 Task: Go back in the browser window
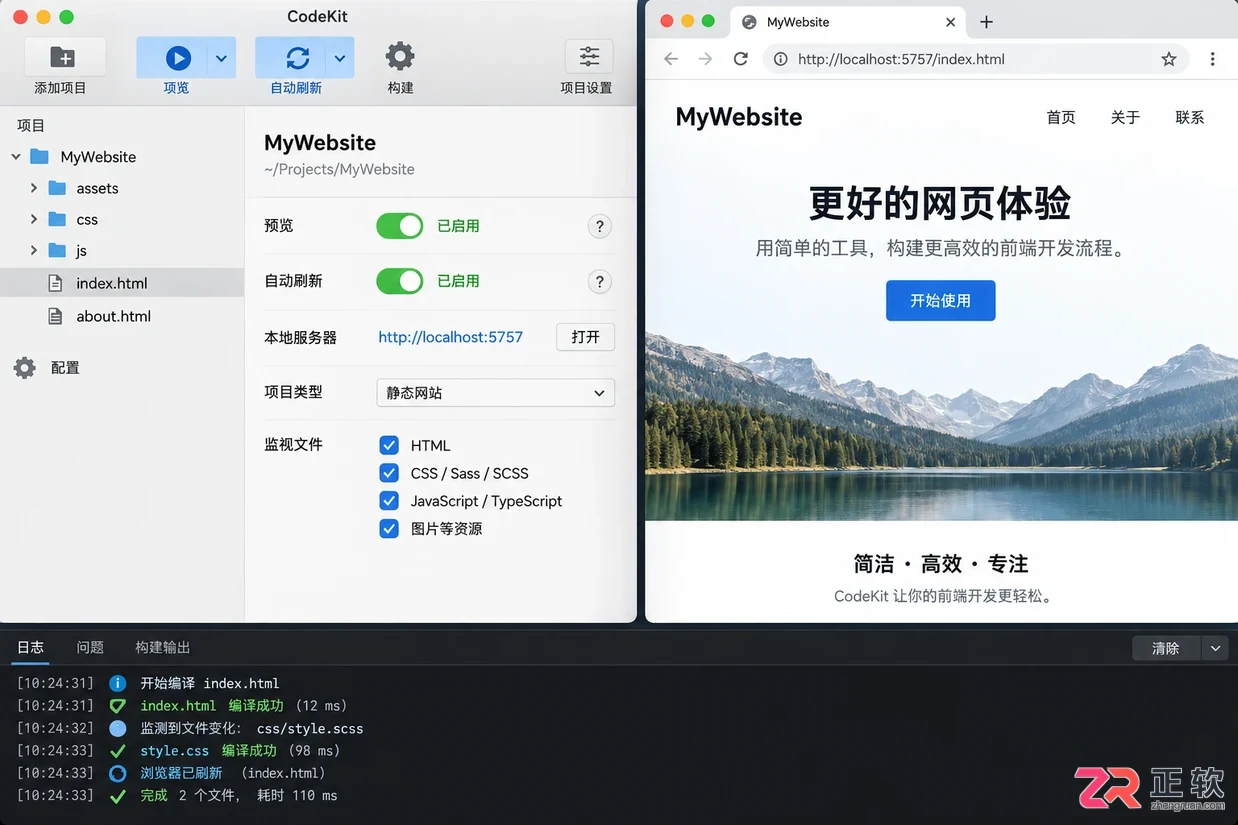(671, 59)
